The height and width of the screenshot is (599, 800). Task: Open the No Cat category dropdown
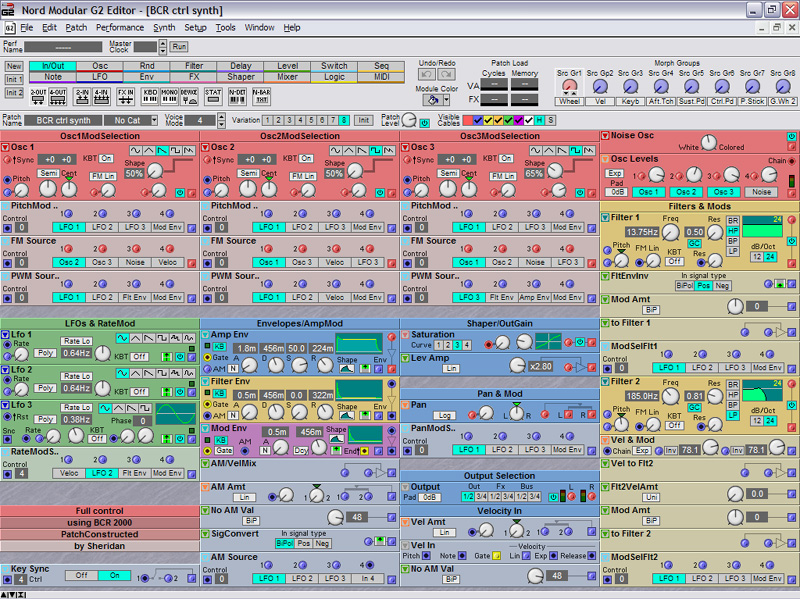click(154, 120)
